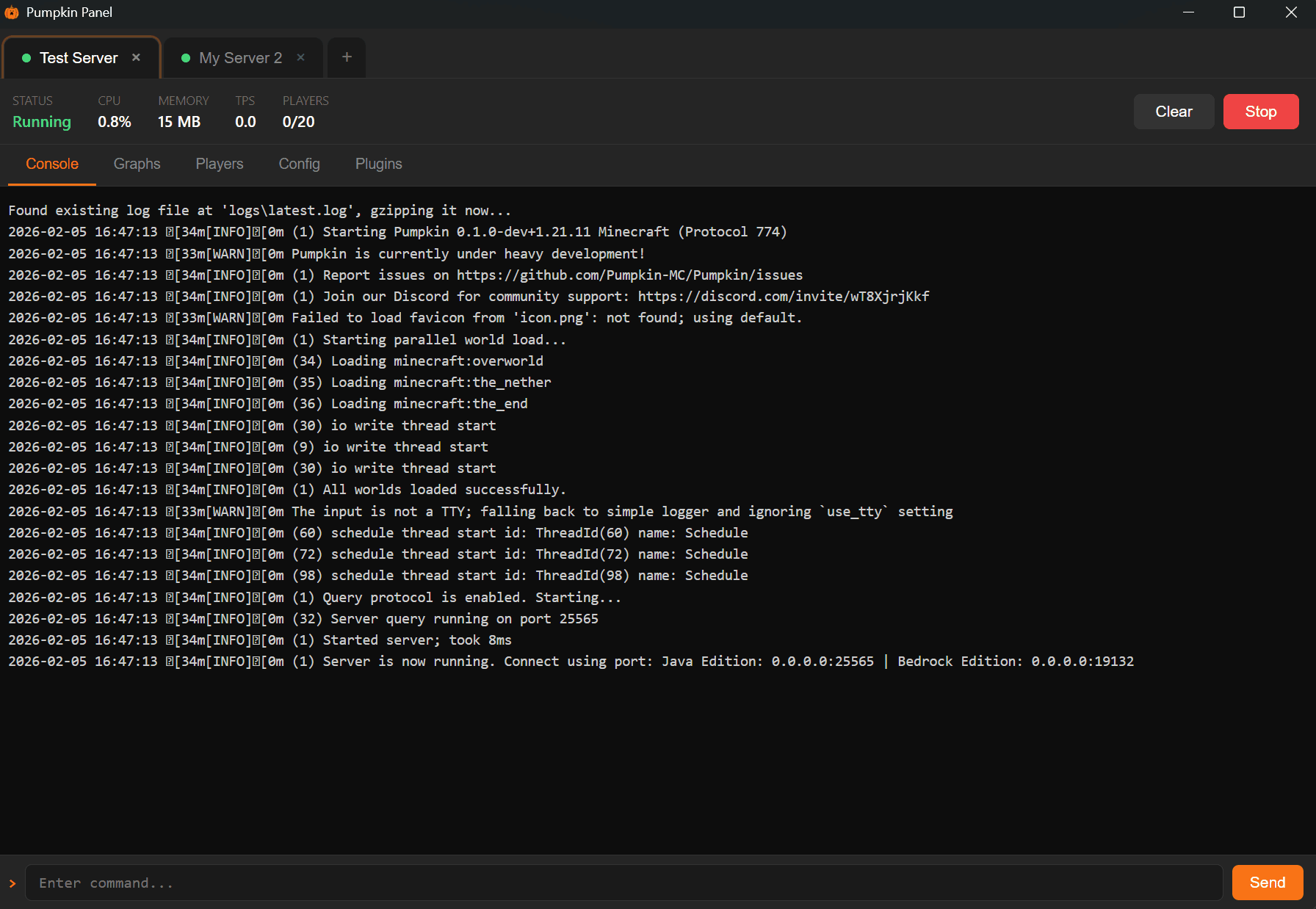The height and width of the screenshot is (909, 1316).
Task: Click the Running status indicator
Action: click(x=42, y=122)
